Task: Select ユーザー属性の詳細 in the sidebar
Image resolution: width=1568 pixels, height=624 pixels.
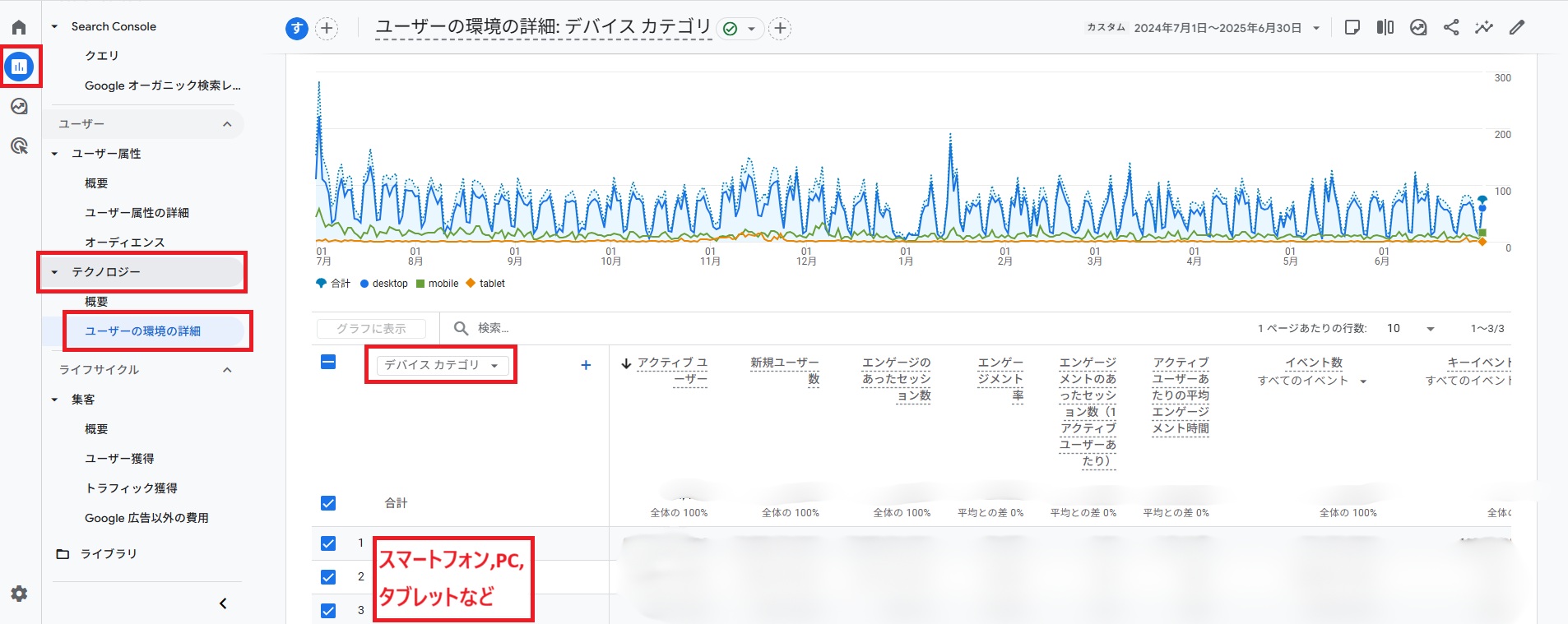Action: [137, 213]
